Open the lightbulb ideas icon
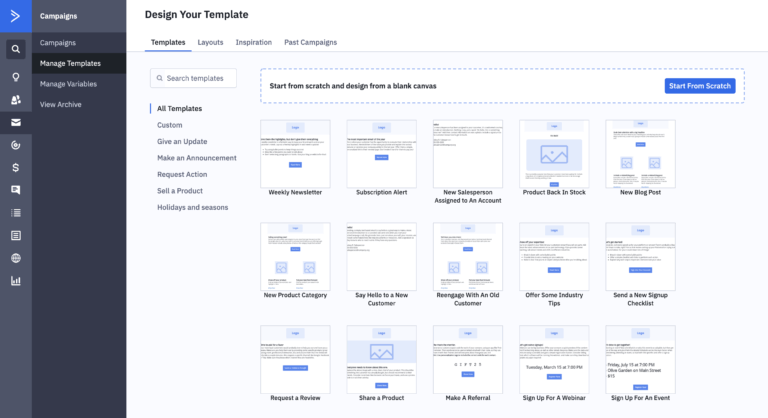This screenshot has height=418, width=768. (16, 77)
